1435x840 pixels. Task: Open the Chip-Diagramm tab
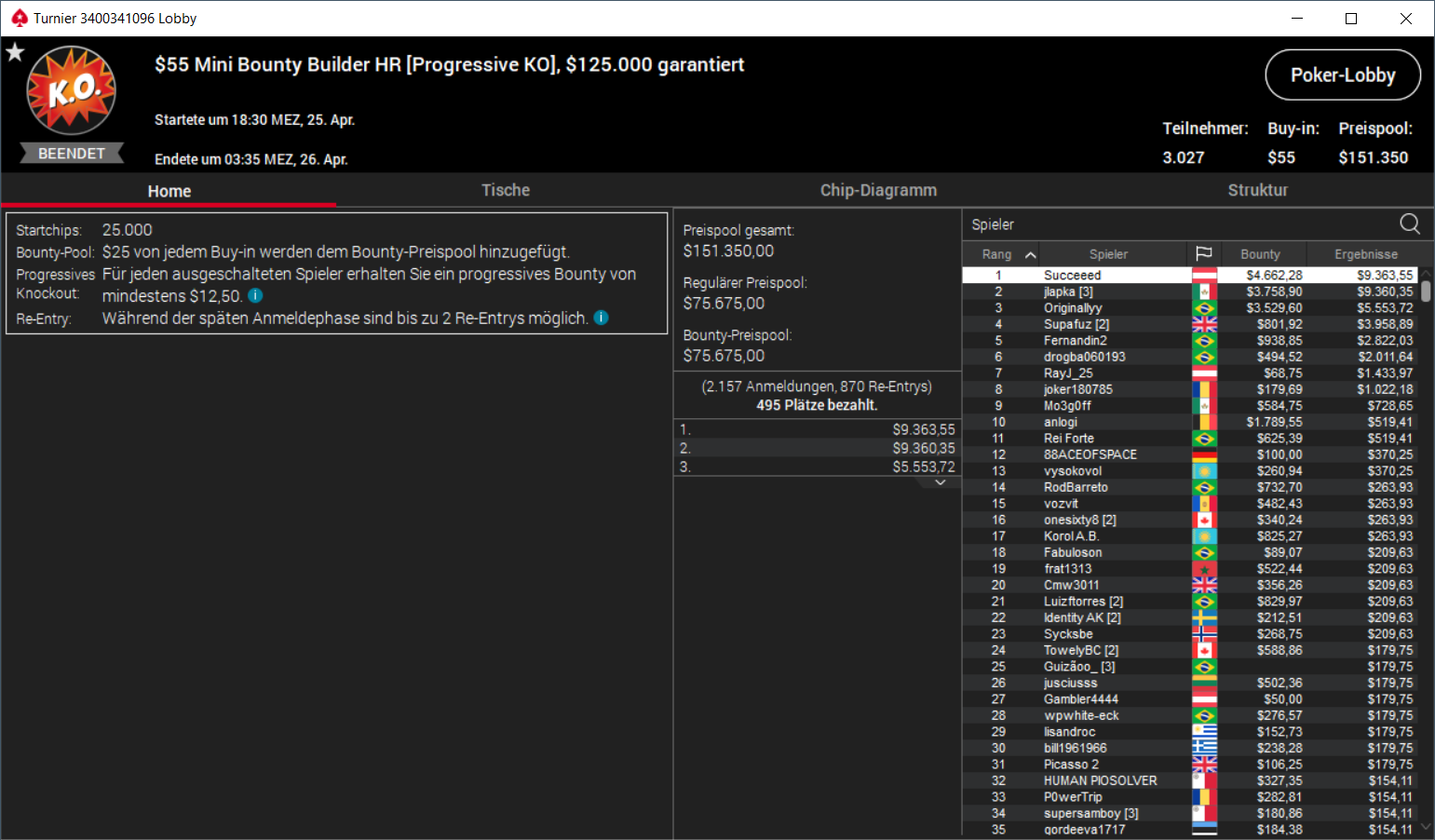point(878,190)
